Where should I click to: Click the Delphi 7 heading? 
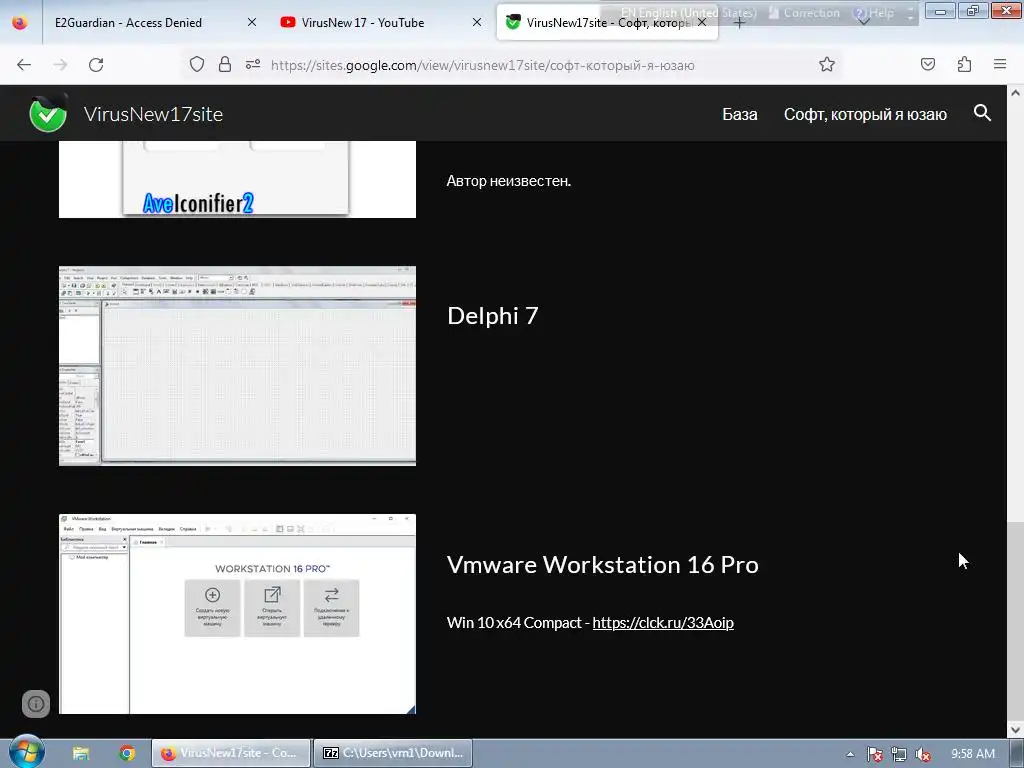tap(493, 315)
